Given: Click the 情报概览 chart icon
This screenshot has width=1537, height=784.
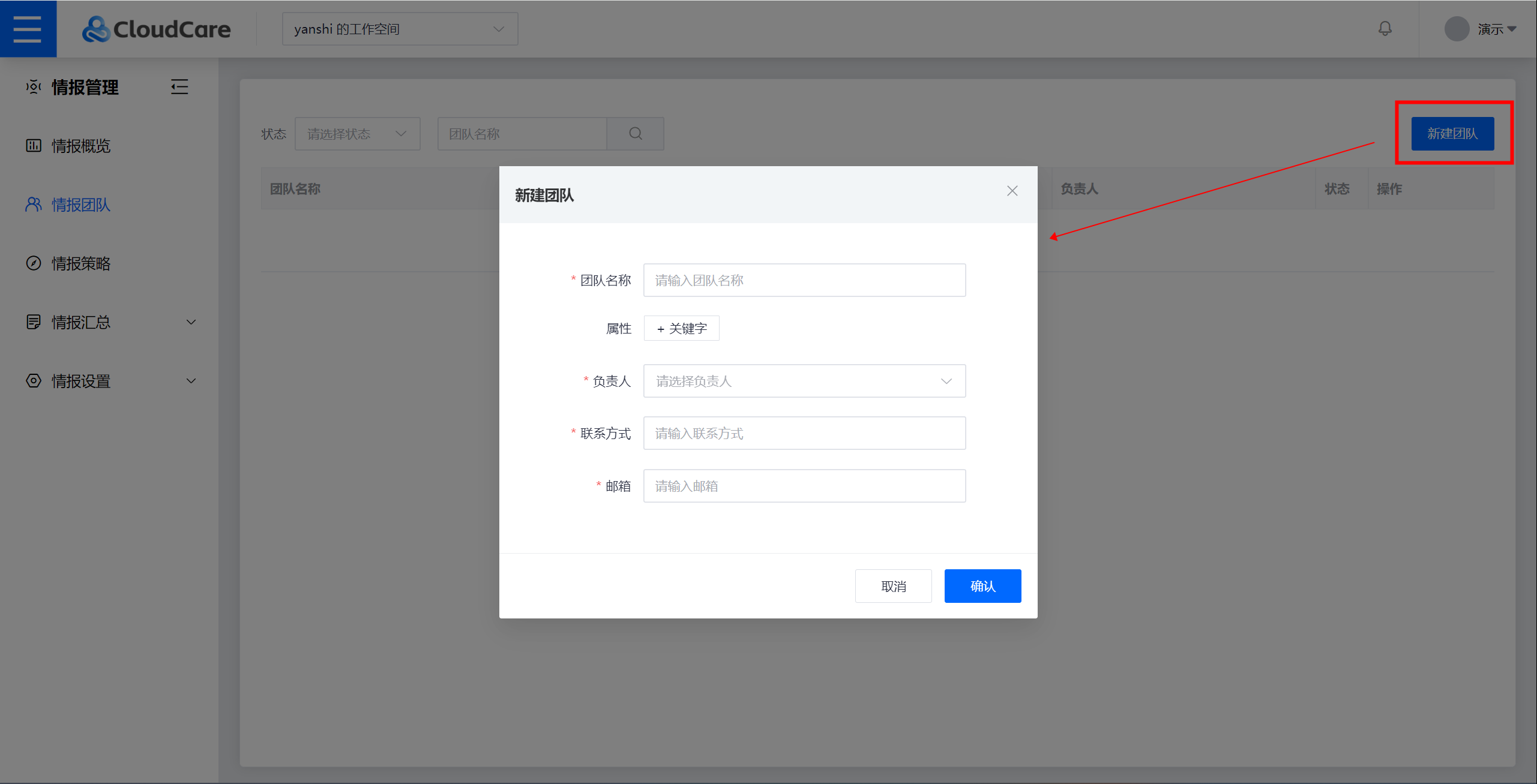Looking at the screenshot, I should coord(34,146).
